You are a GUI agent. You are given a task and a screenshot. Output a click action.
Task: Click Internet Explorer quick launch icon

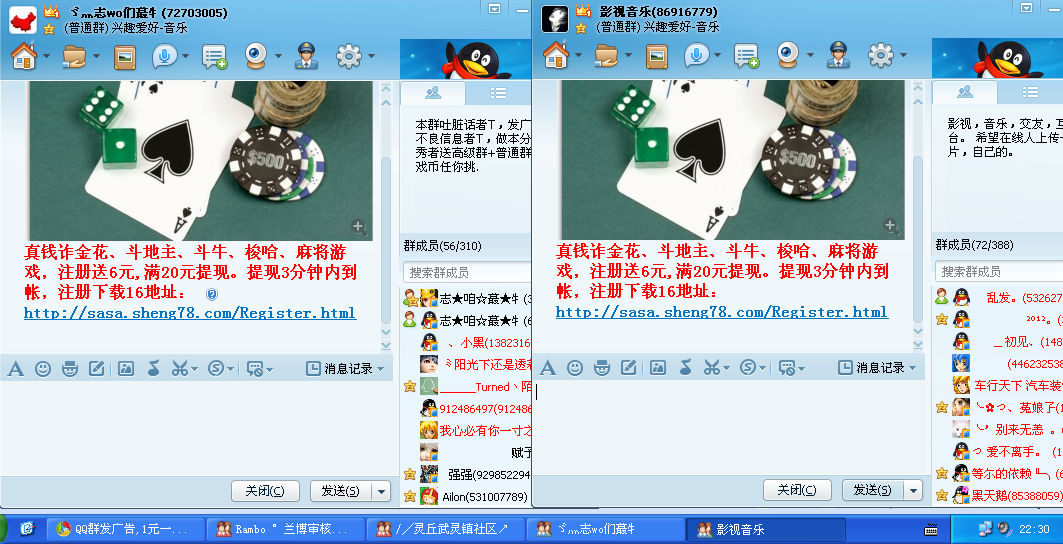tap(27, 529)
